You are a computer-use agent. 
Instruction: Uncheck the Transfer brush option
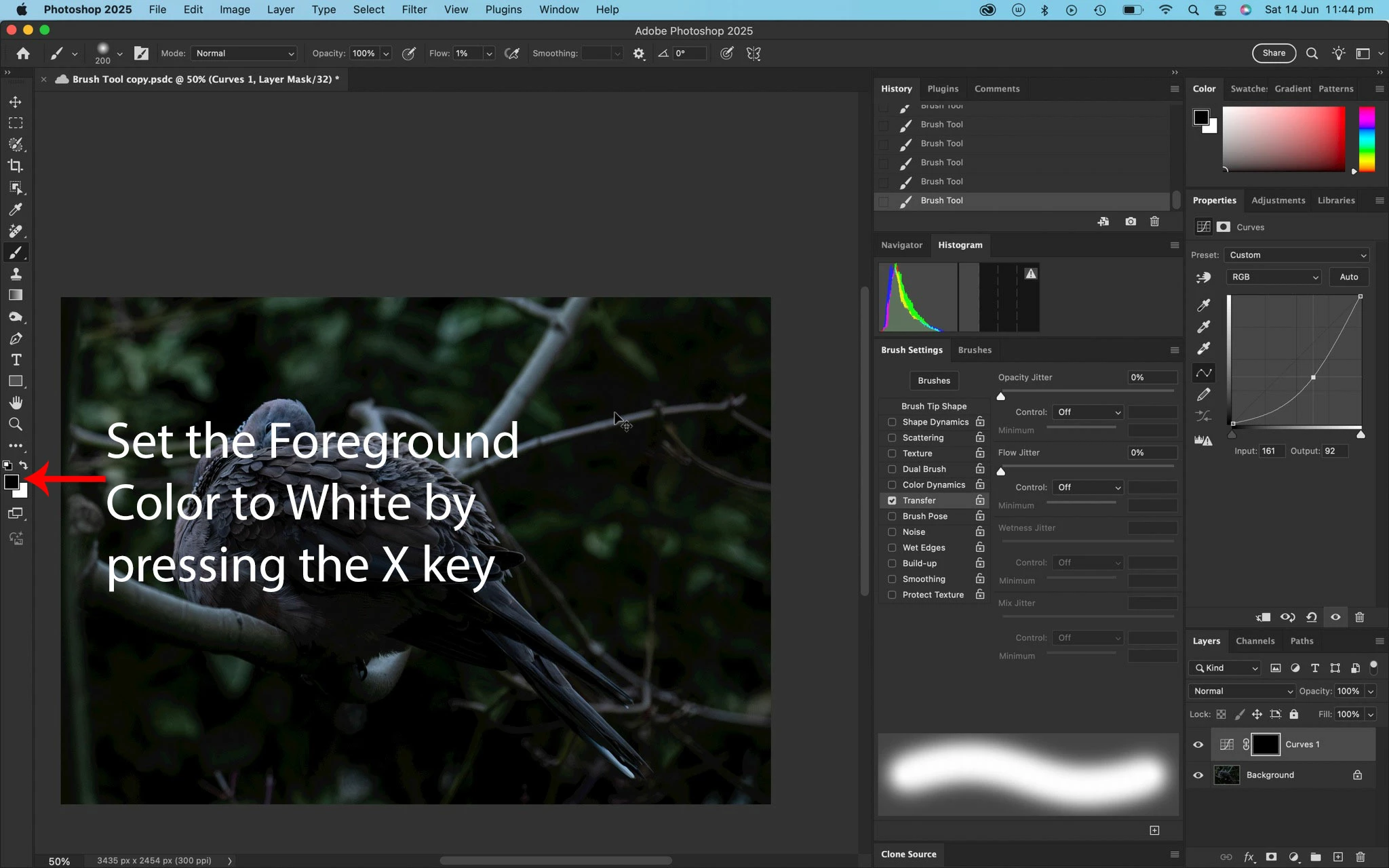coord(892,500)
